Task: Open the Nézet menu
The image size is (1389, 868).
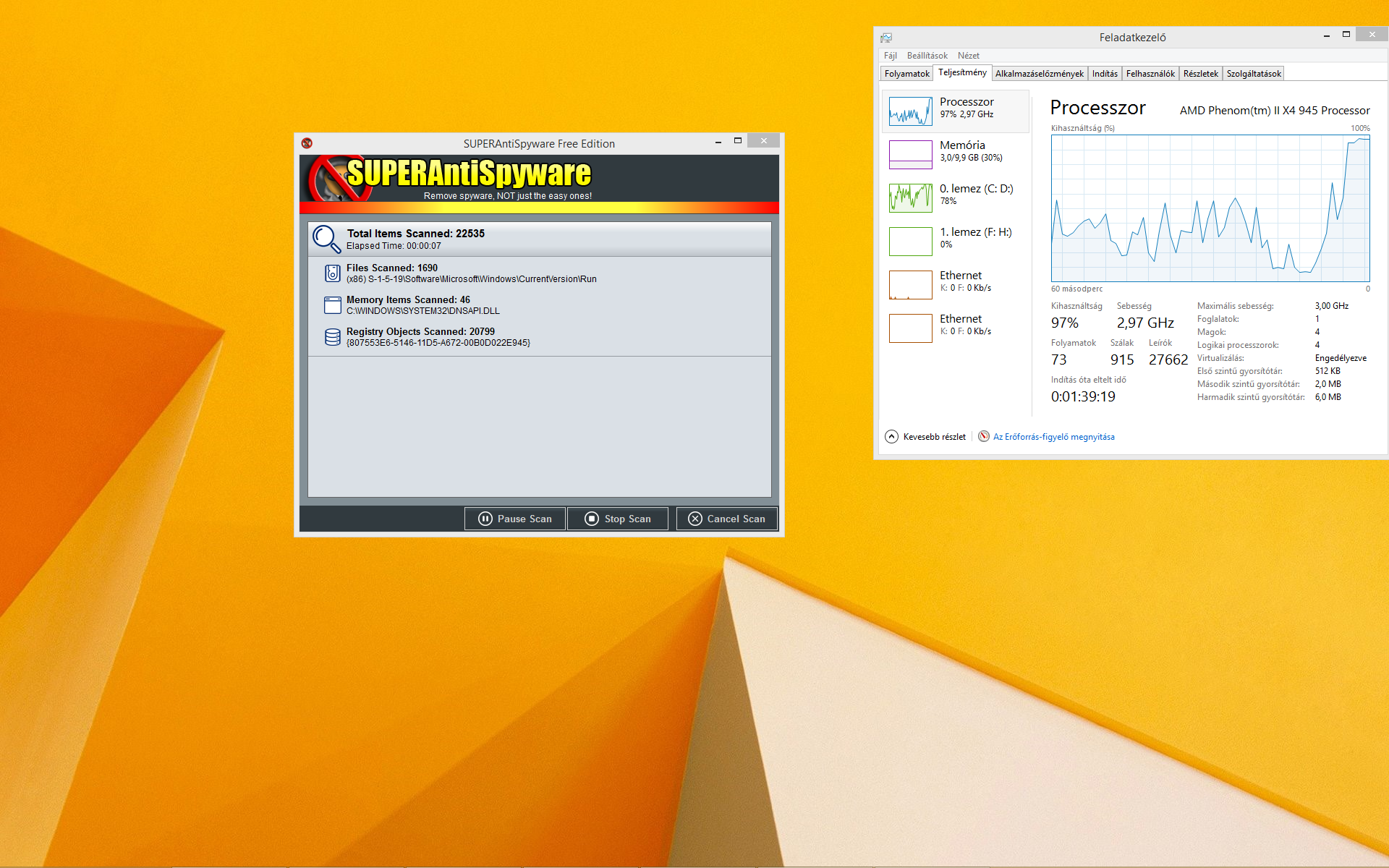Action: click(968, 56)
